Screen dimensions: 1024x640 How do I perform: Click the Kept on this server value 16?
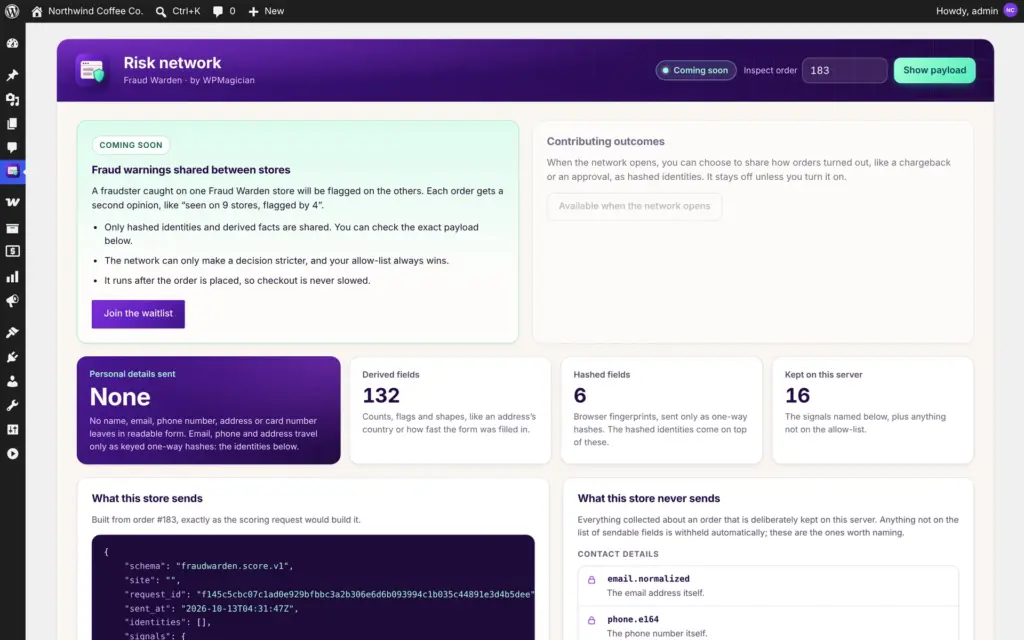797,396
